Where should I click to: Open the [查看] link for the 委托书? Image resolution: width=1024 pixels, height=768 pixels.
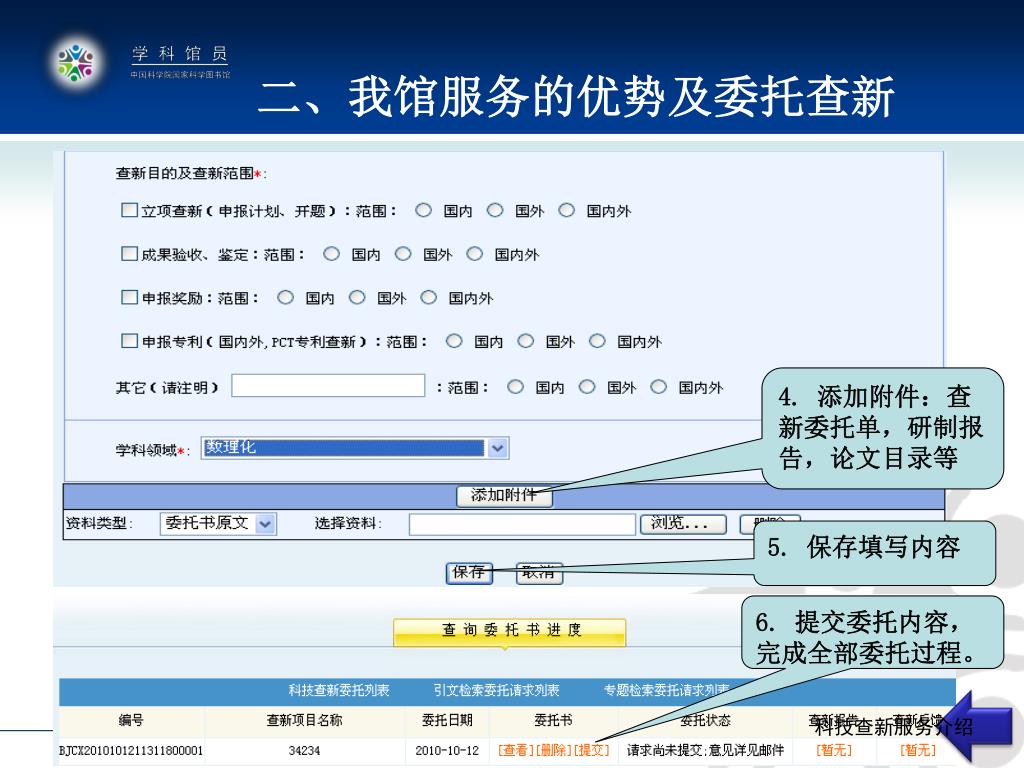point(516,750)
